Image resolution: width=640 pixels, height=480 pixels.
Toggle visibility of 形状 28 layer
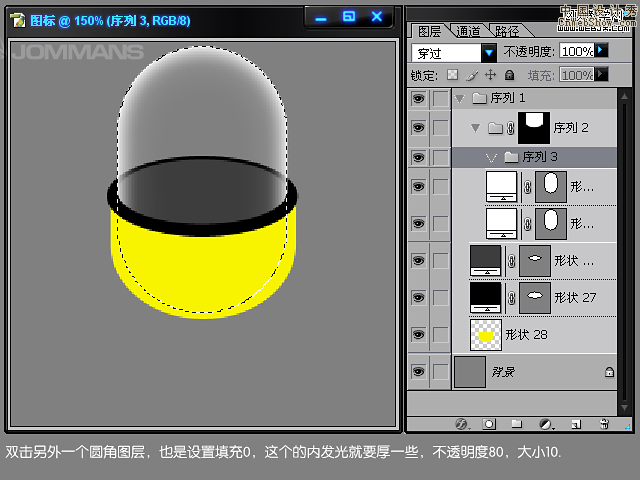click(418, 335)
